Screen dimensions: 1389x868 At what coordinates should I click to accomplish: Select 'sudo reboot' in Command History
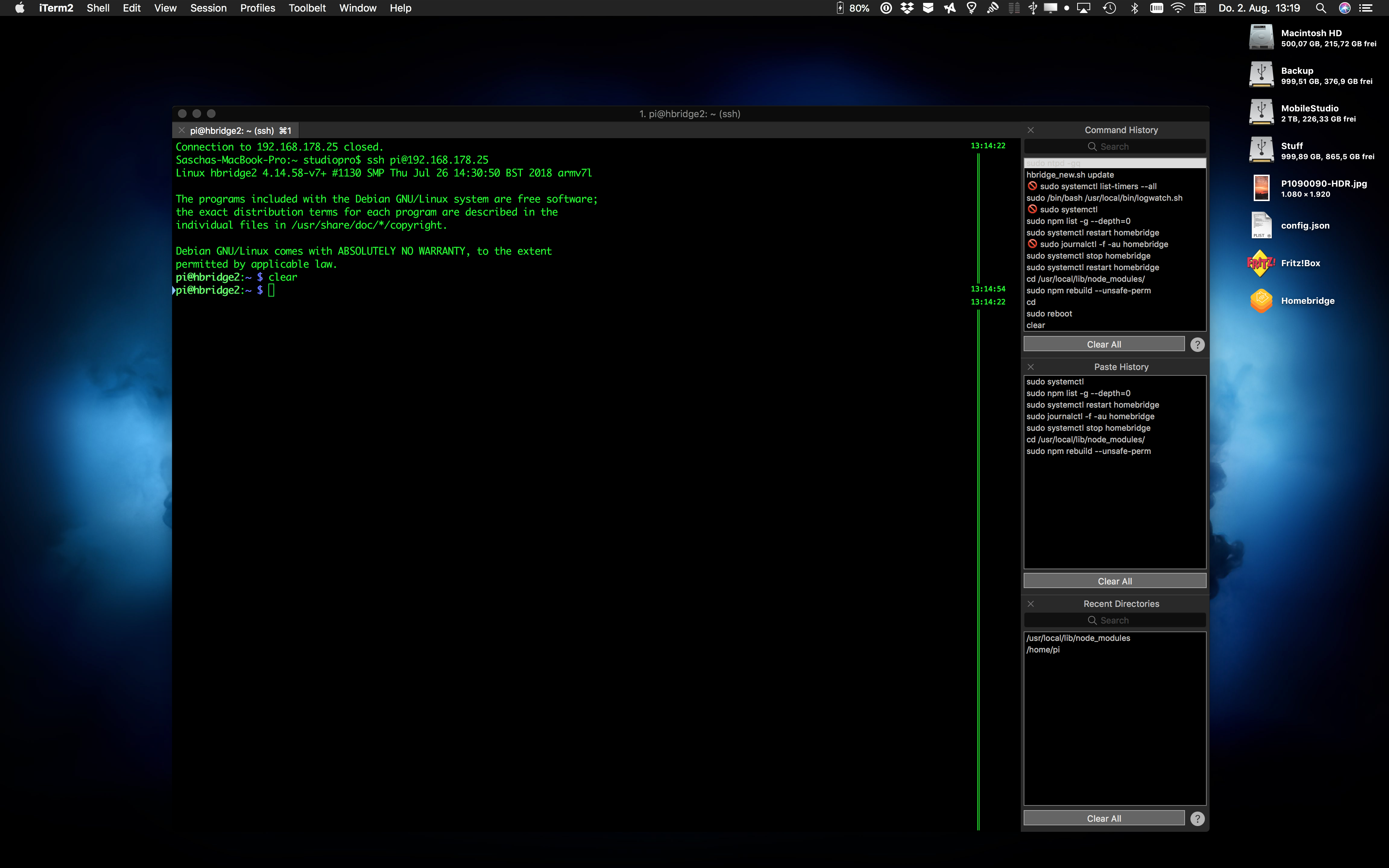pos(1049,314)
